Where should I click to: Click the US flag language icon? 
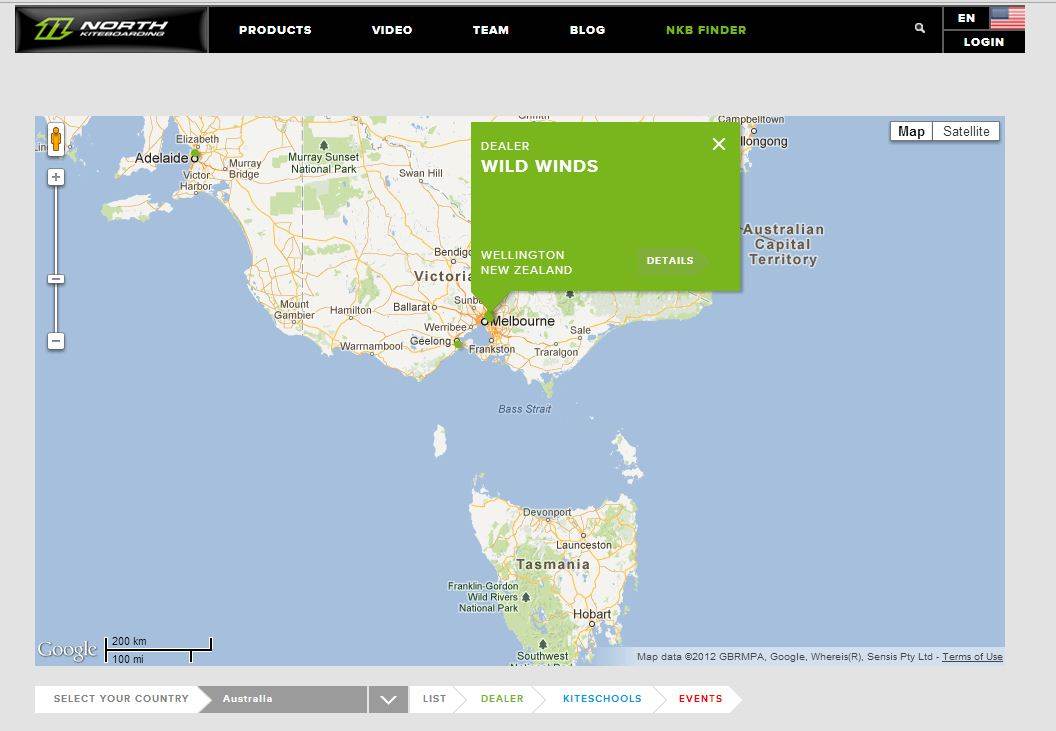[1007, 18]
